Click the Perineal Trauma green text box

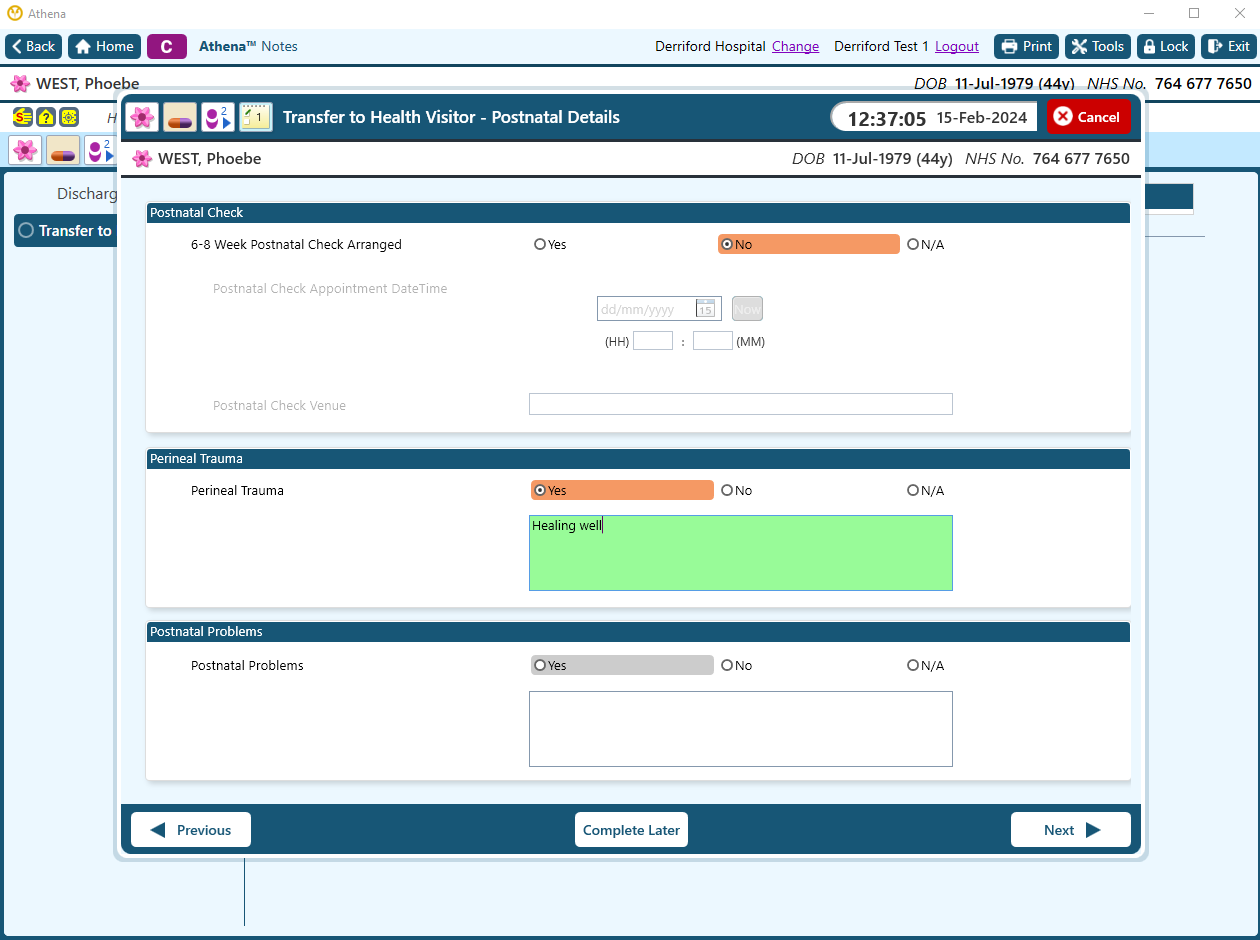coord(741,553)
